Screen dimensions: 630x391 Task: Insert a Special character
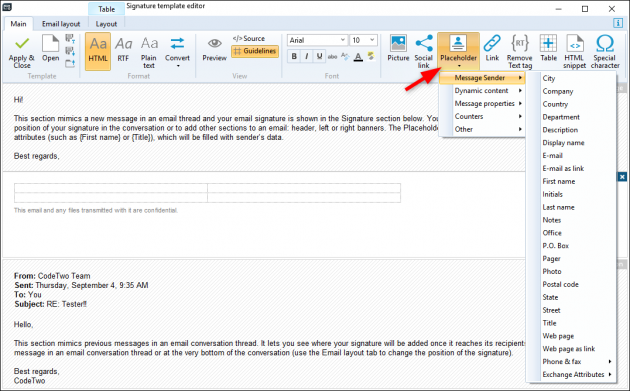605,52
